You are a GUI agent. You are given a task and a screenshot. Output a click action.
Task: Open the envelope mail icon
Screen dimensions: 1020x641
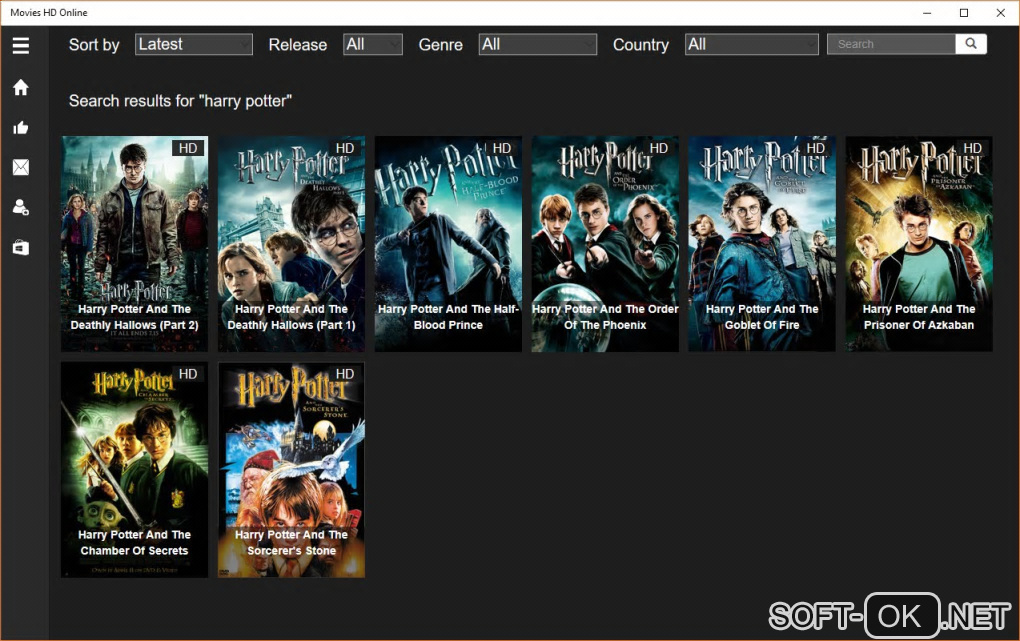(x=21, y=167)
